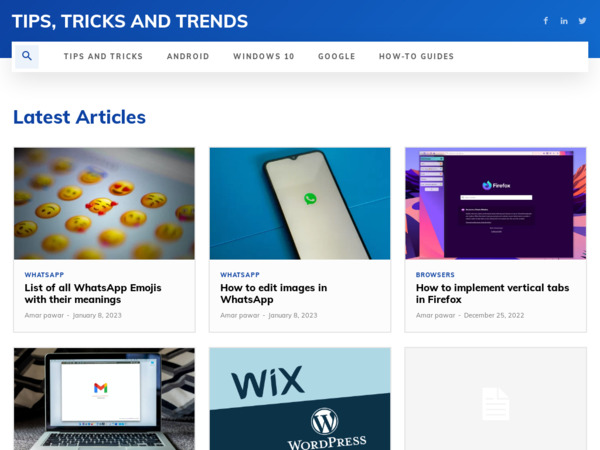
Task: Open 'List of all WhatsApp Emojis' article
Action: 93,293
